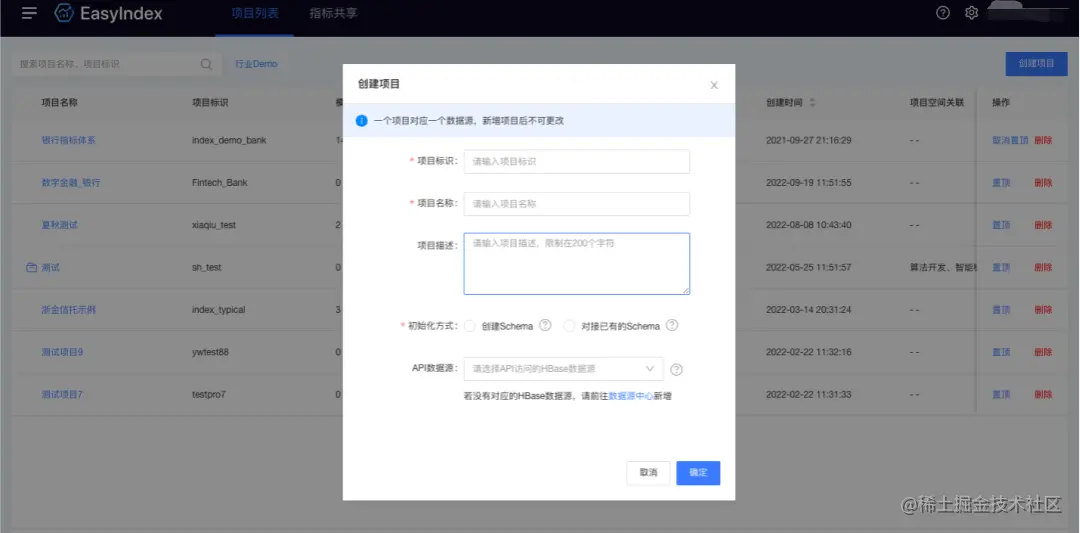Click the 2022-09-19 11:51:55 timestamp
Screen dimensions: 1080x533
pyautogui.click(x=809, y=182)
